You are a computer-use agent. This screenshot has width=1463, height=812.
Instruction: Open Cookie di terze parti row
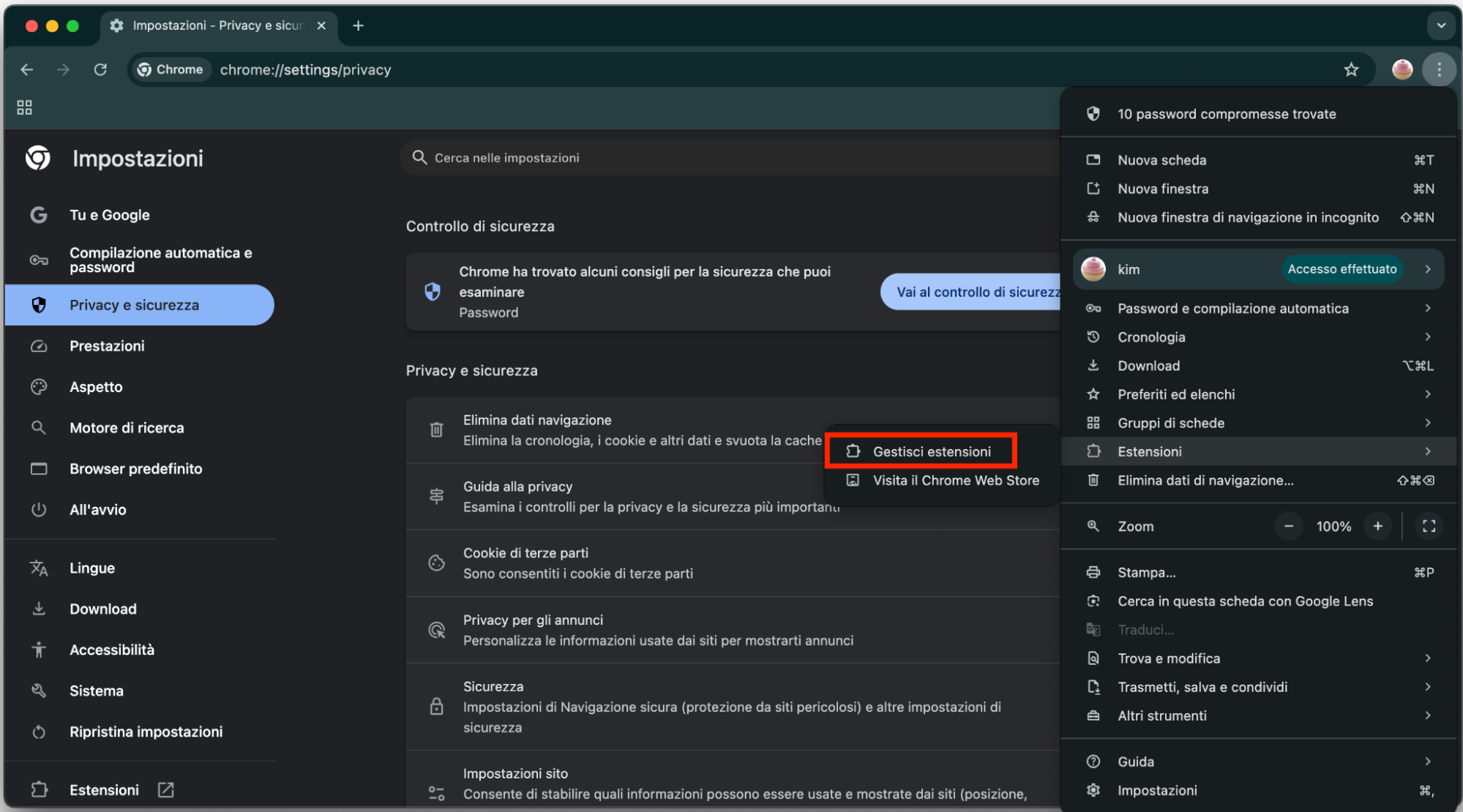[x=733, y=563]
